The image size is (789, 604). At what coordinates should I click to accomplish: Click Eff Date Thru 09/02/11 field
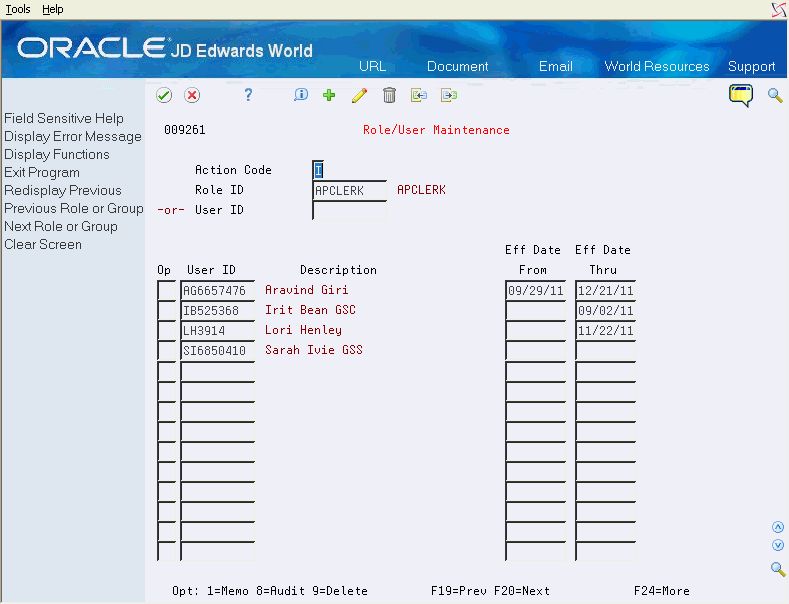click(x=606, y=311)
